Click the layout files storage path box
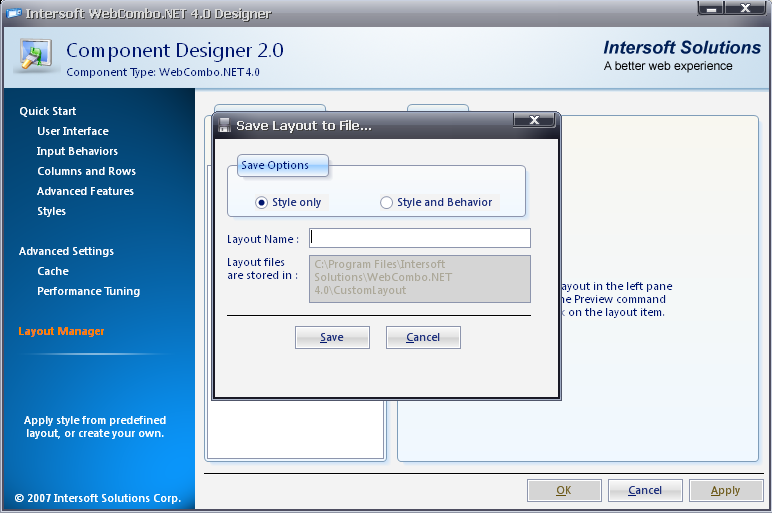Screen dimensions: 772x513 pyautogui.click(x=420, y=278)
